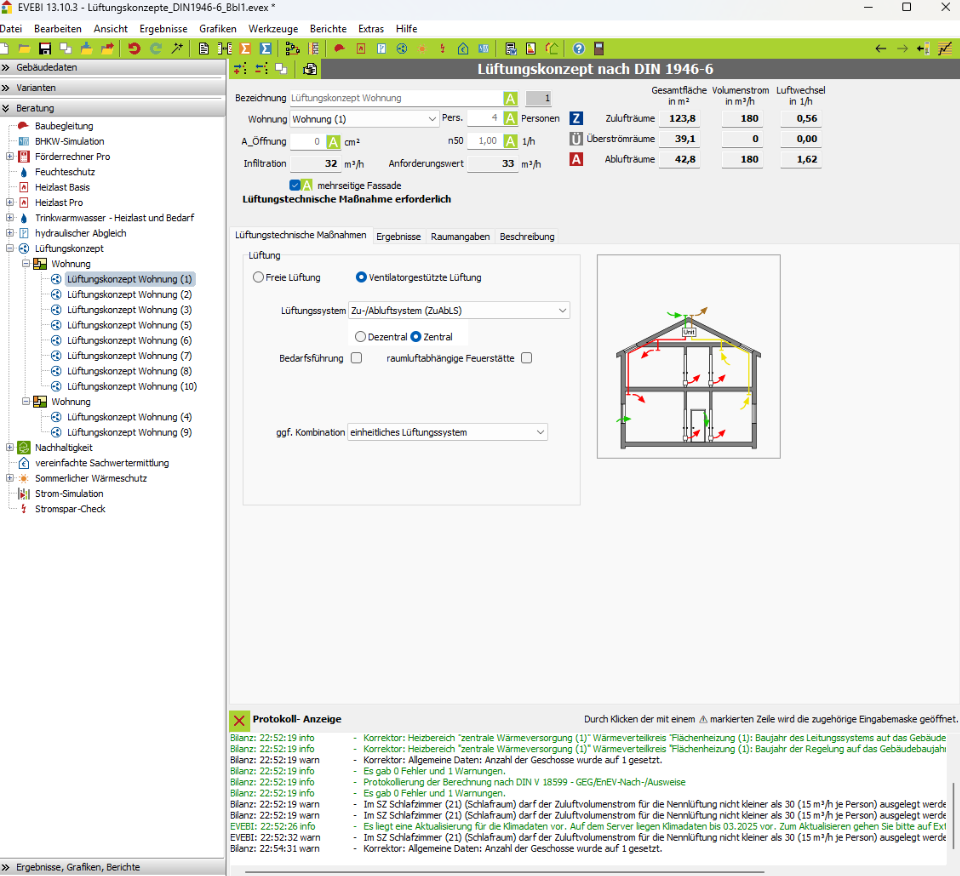Screen dimensions: 960x876
Task: Select Lüftungskonzept Wohnung (5) in tree
Action: (129, 325)
